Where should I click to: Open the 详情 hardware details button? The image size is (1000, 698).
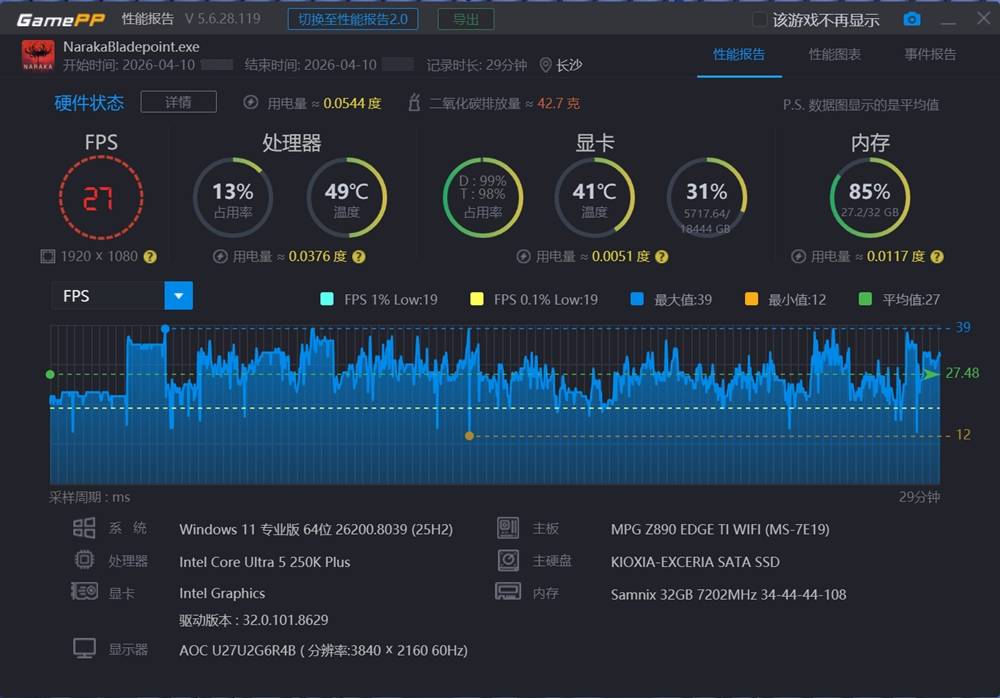coord(179,102)
